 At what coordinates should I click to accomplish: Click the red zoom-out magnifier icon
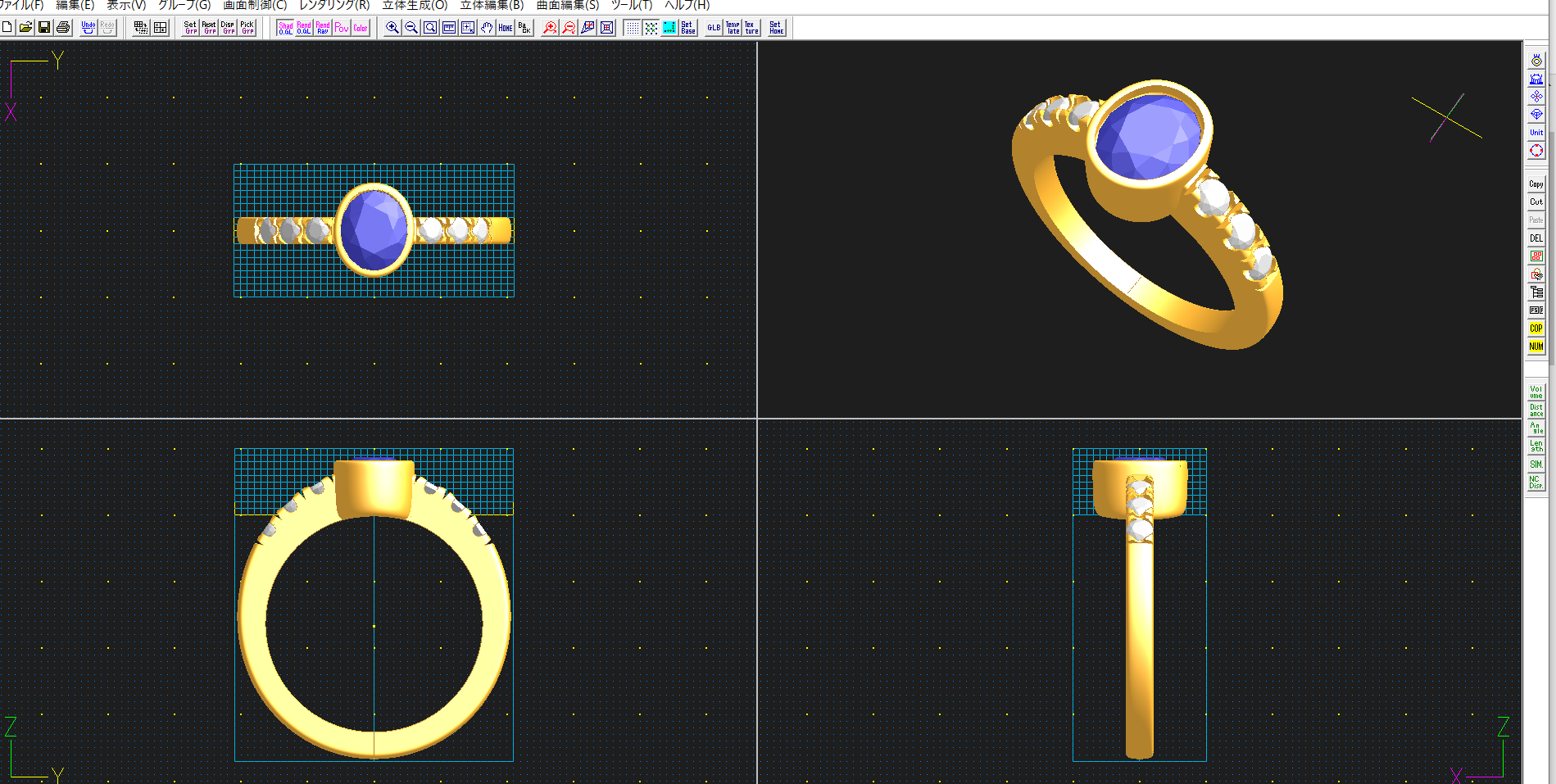(x=569, y=28)
